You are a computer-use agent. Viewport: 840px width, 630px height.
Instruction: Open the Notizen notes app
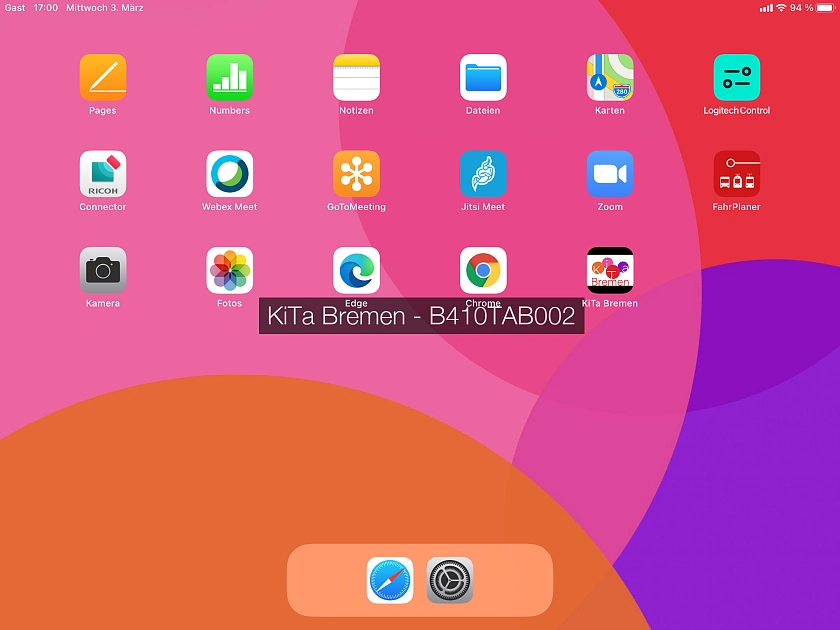[x=356, y=78]
